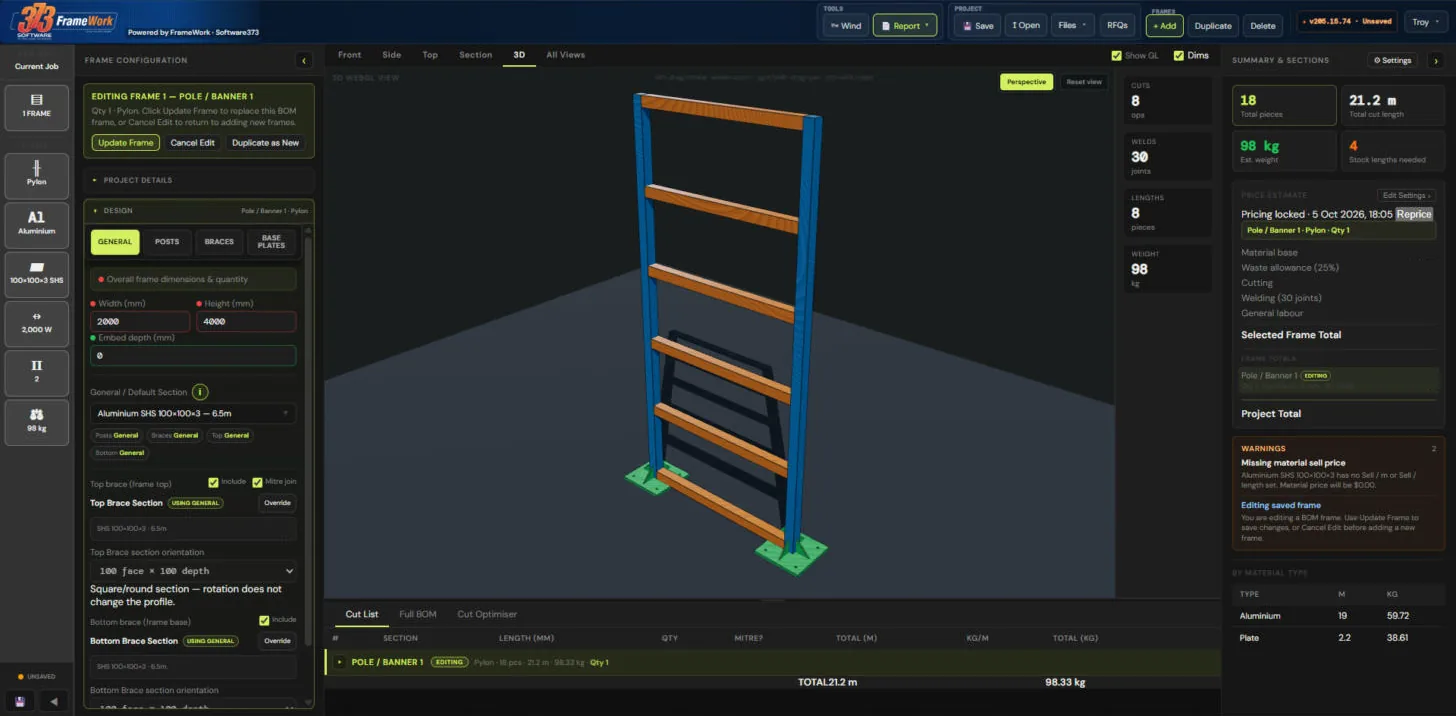Click Reprice next to pricing locked
The image size is (1456, 716).
click(x=1414, y=214)
